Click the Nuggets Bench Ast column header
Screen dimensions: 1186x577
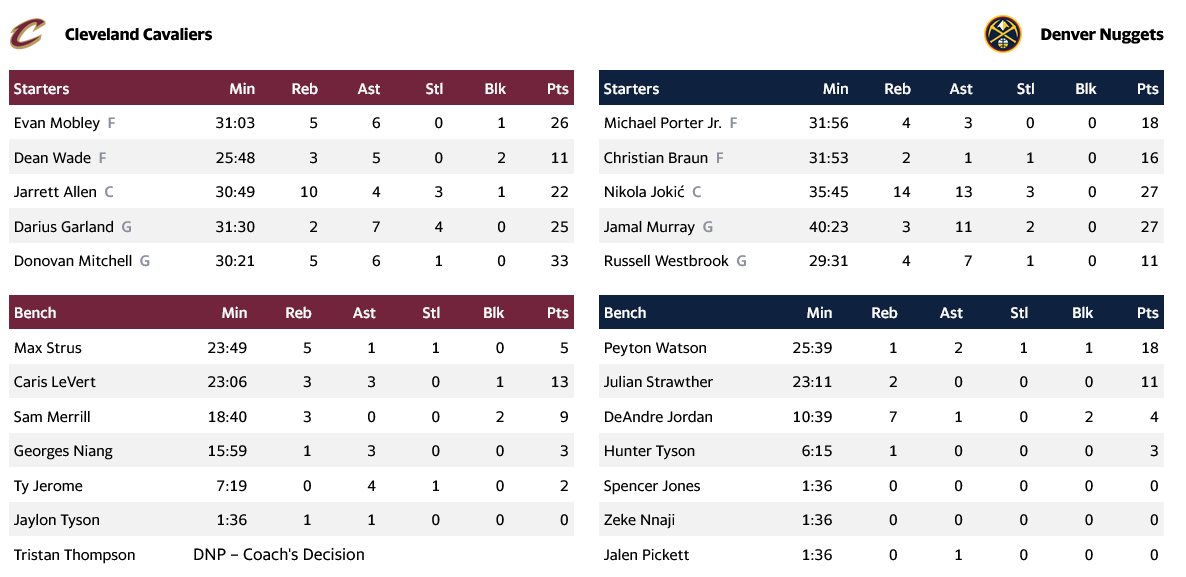[951, 313]
